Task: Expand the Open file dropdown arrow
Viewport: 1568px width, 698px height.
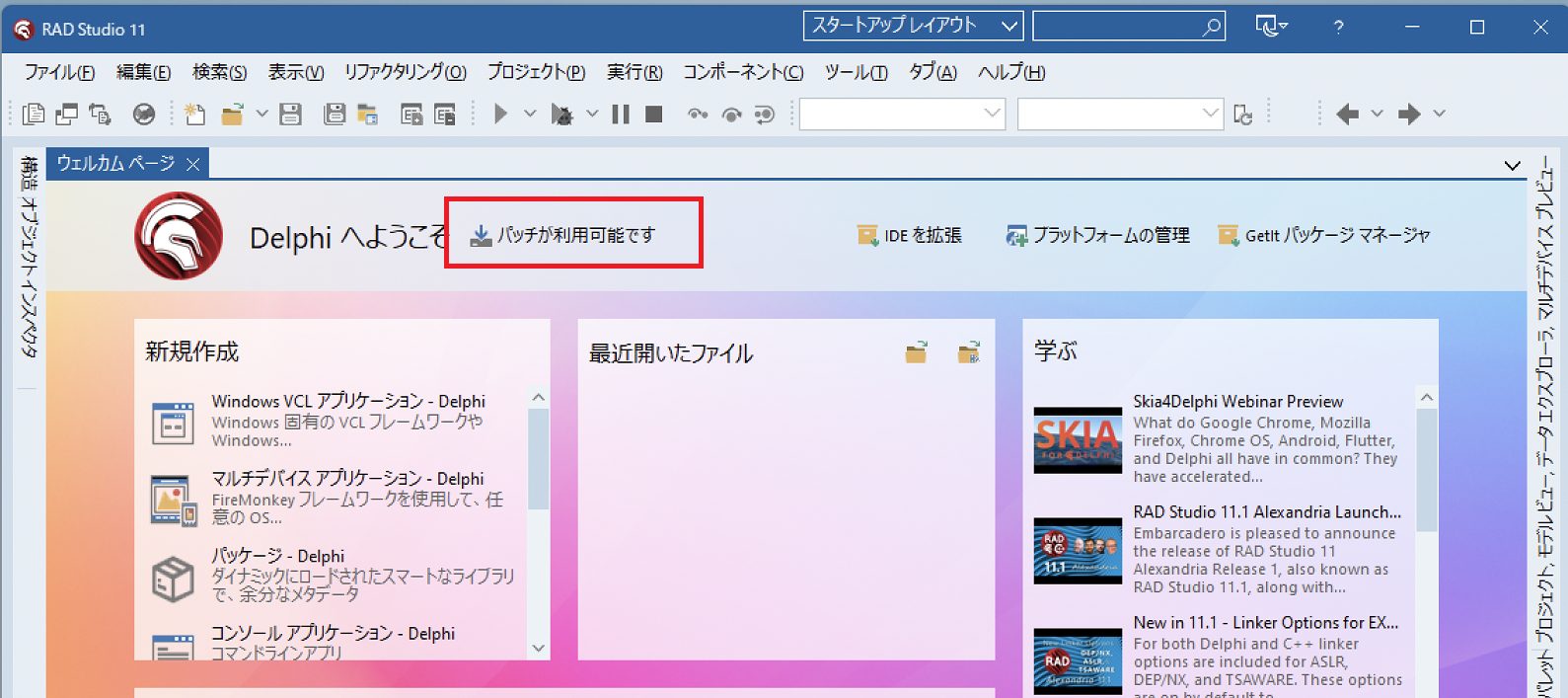Action: pos(261,115)
